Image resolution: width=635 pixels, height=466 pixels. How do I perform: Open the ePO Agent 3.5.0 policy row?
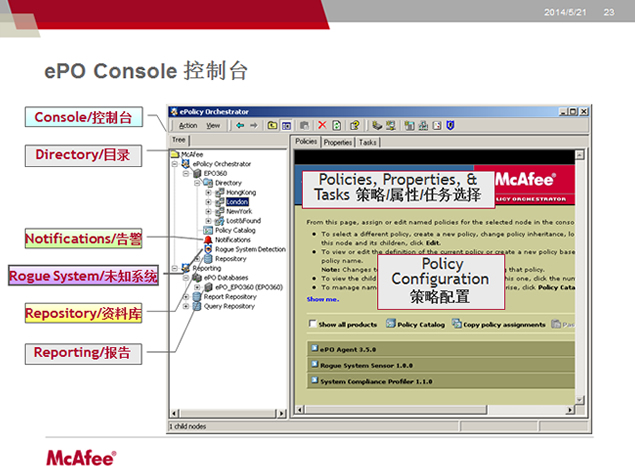pos(441,349)
